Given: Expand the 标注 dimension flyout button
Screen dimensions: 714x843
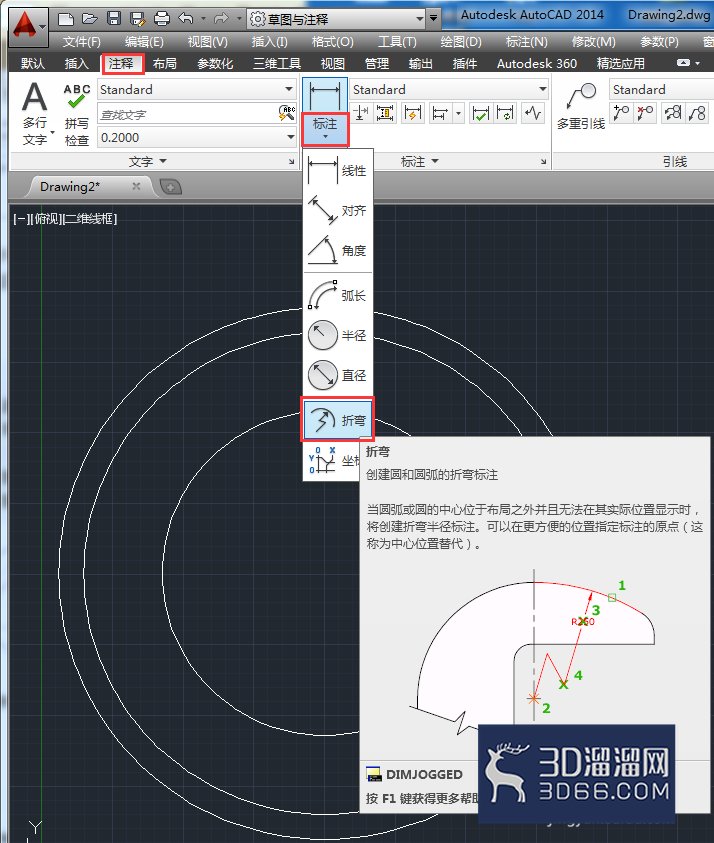Looking at the screenshot, I should [325, 129].
